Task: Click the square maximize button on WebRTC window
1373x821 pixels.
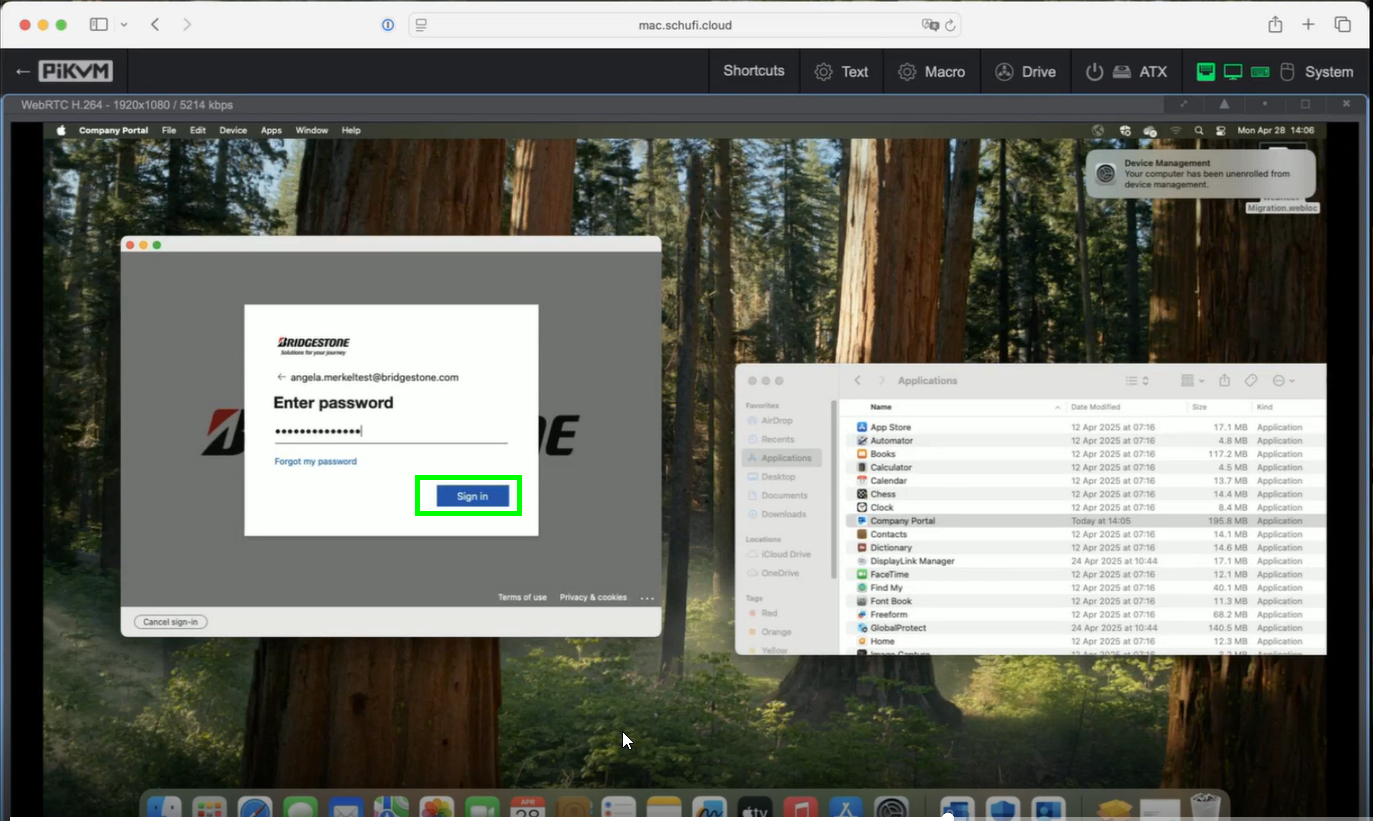Action: tap(1305, 104)
